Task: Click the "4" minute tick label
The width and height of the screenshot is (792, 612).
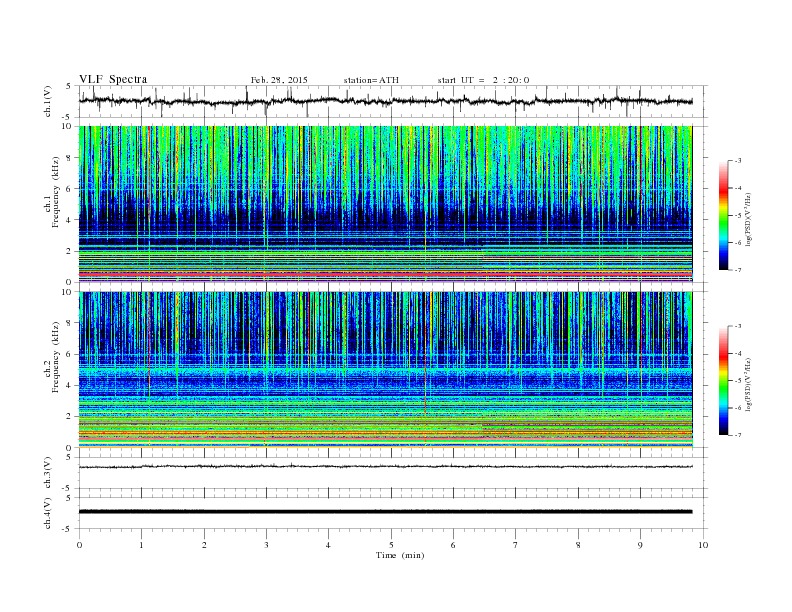Action: coord(329,545)
